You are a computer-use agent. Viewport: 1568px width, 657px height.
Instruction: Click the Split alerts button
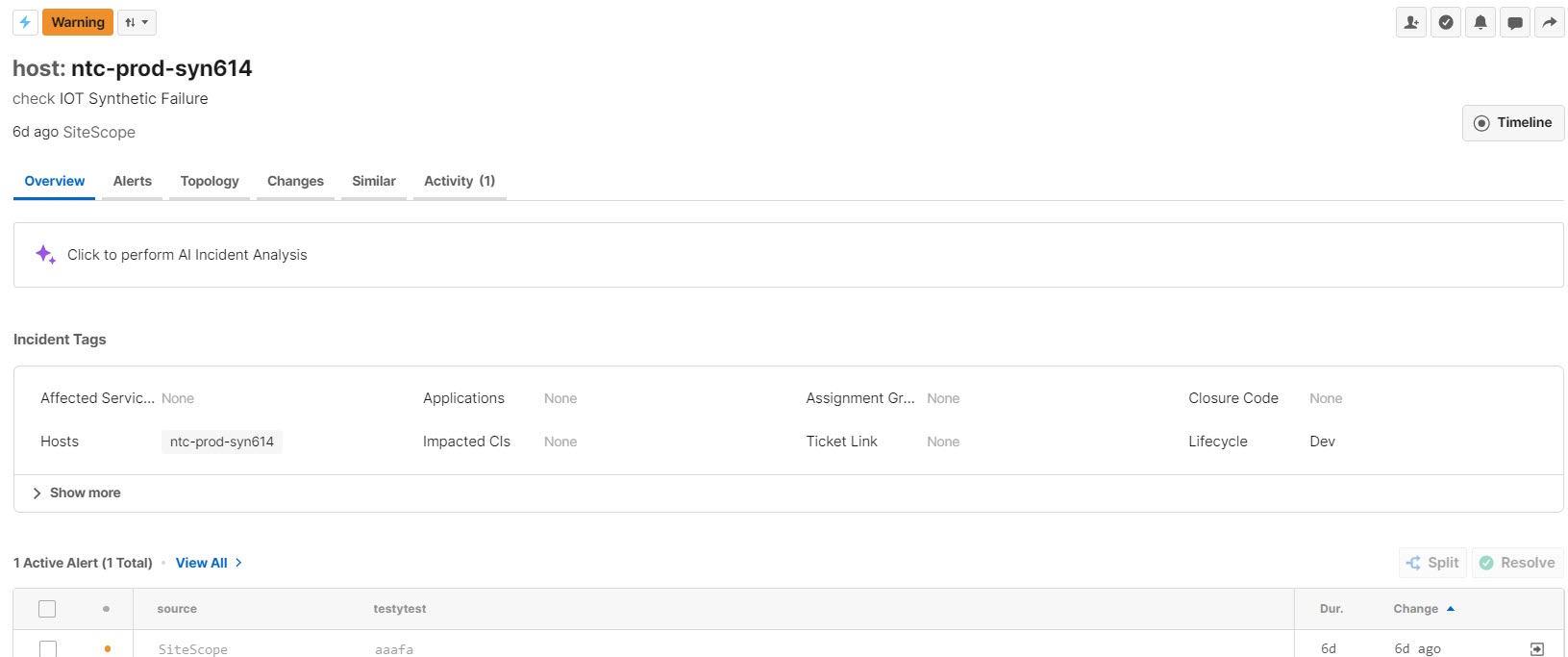(x=1432, y=563)
